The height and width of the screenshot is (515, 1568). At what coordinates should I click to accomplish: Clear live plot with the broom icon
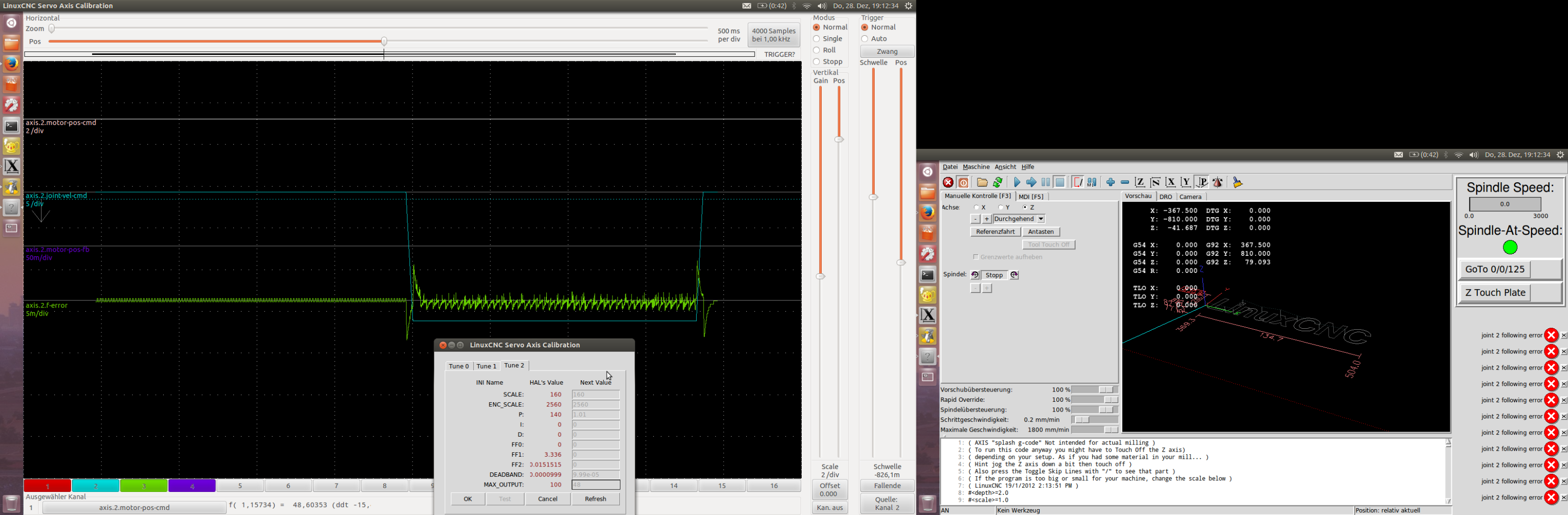point(1237,183)
